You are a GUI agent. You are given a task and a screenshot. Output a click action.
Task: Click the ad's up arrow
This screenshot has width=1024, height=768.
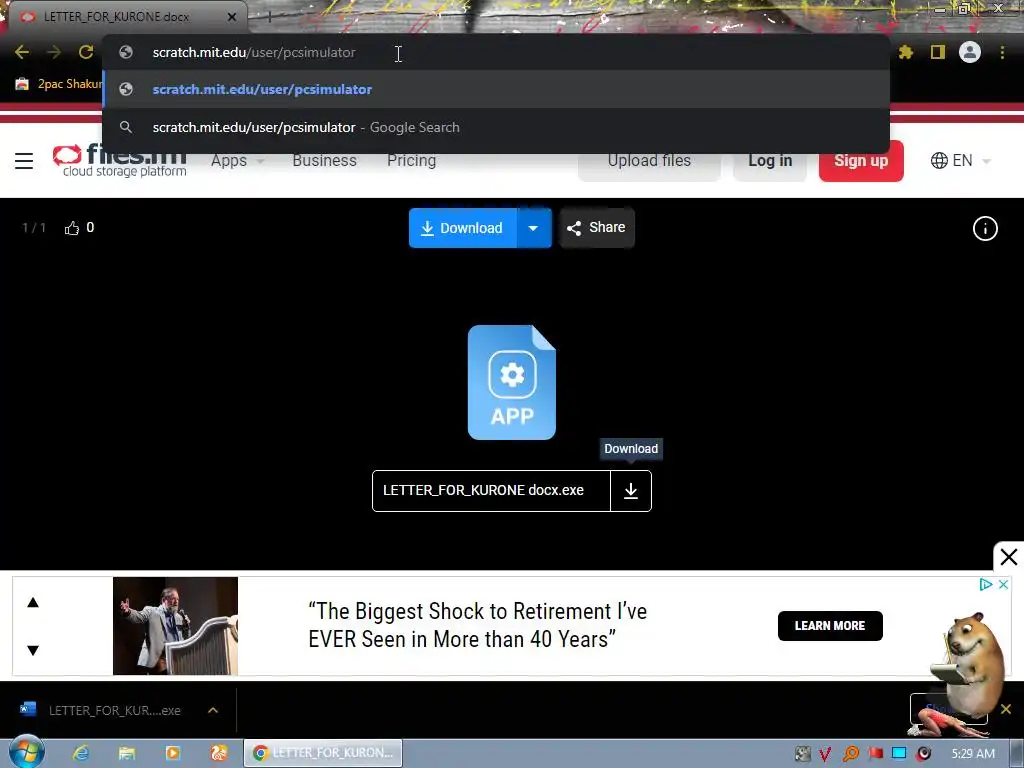pos(33,602)
